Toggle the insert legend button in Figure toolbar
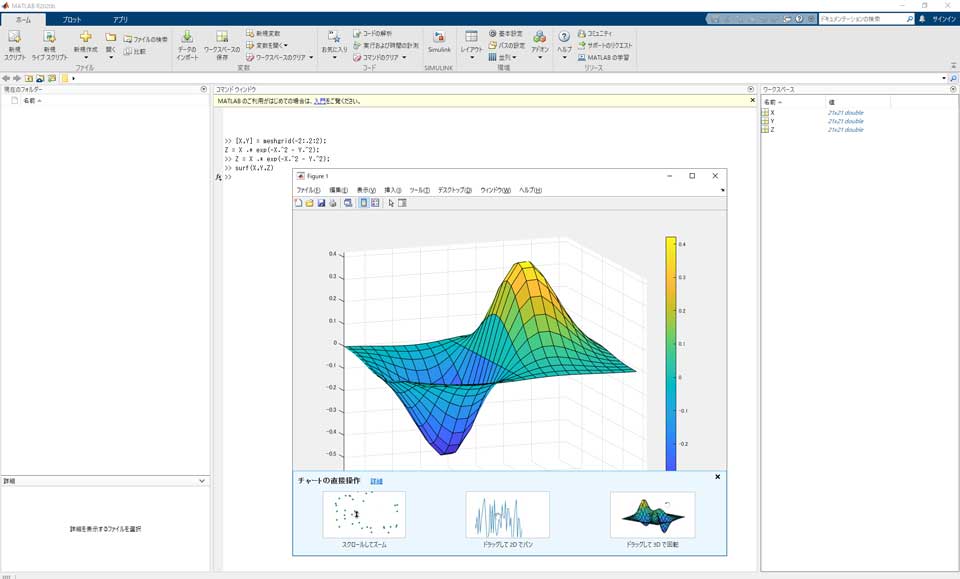 [375, 203]
